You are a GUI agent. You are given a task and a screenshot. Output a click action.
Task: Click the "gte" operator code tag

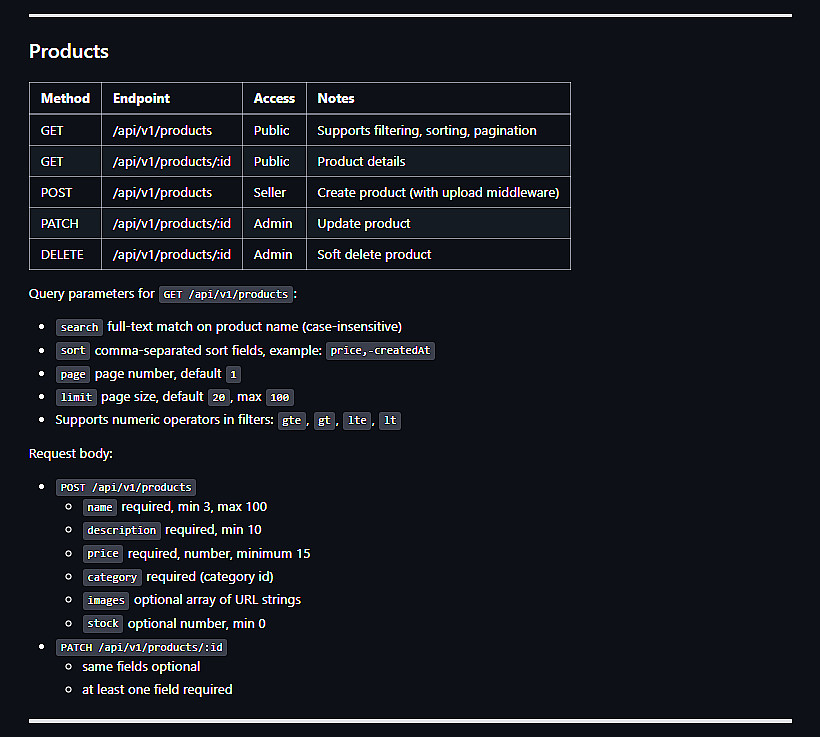291,421
